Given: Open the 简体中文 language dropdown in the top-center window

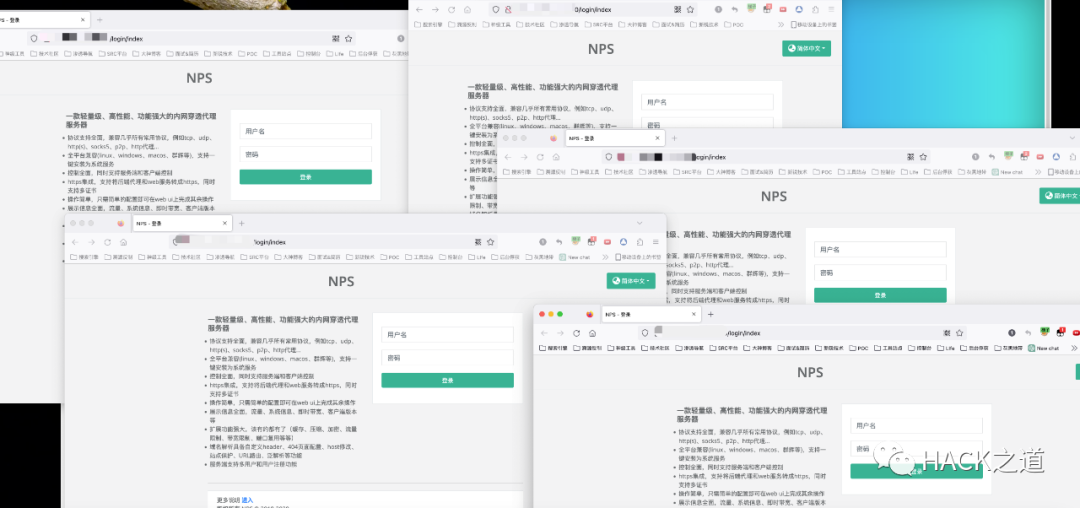Looking at the screenshot, I should coord(807,48).
